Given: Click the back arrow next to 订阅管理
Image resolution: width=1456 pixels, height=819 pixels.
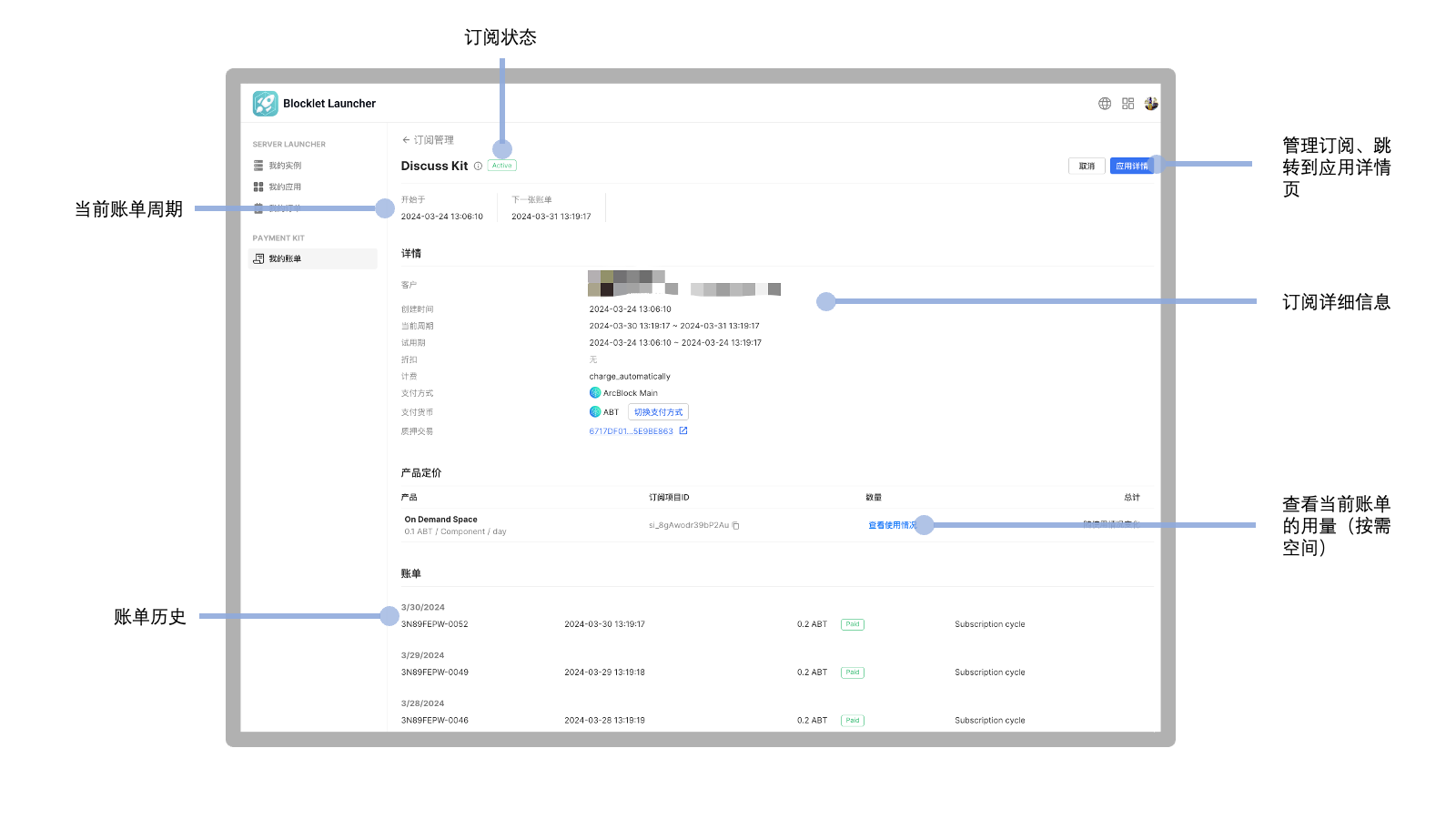Looking at the screenshot, I should [406, 140].
